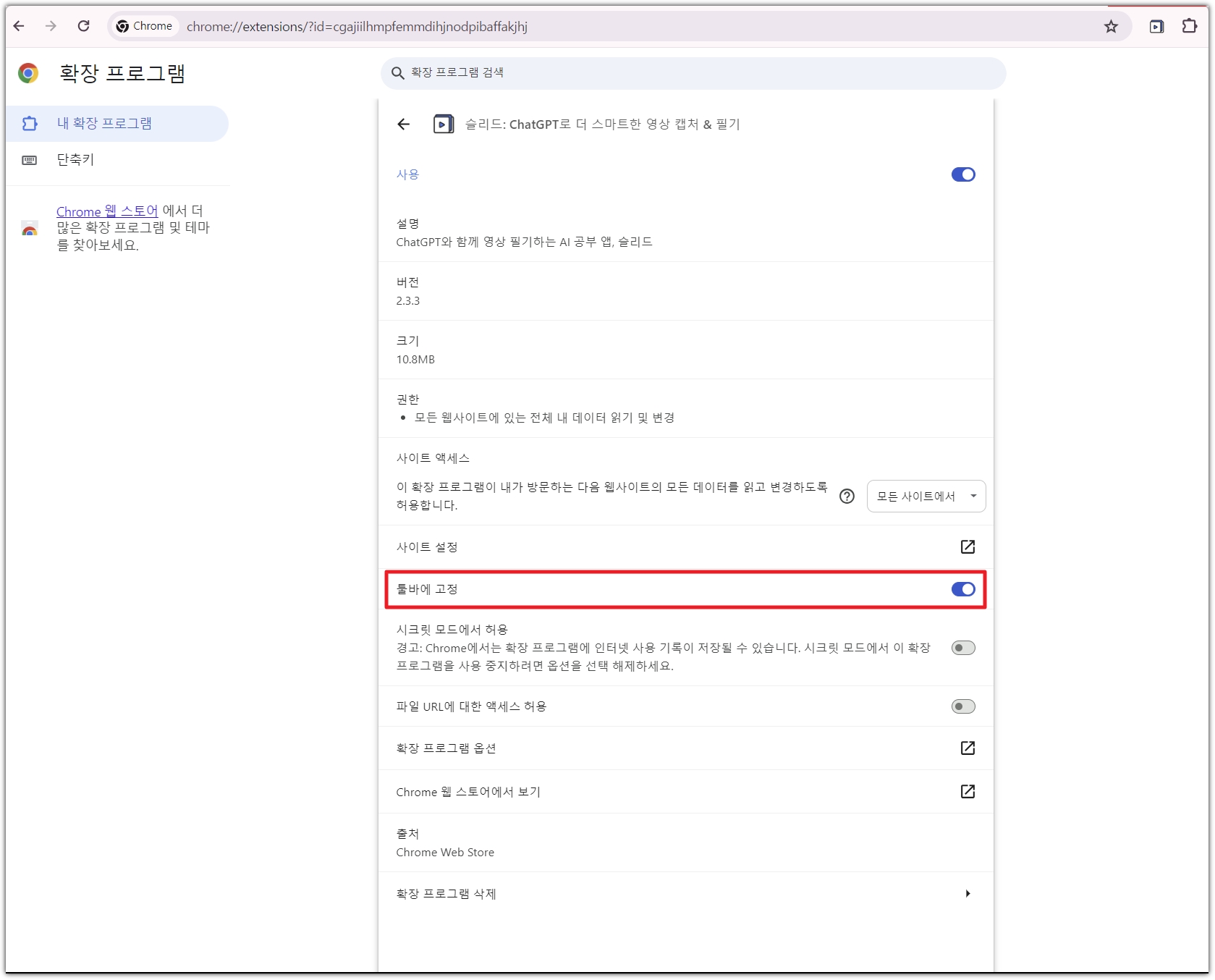Turn off the 툴바에 고정 toggle
The image size is (1215, 980).
pyautogui.click(x=962, y=589)
